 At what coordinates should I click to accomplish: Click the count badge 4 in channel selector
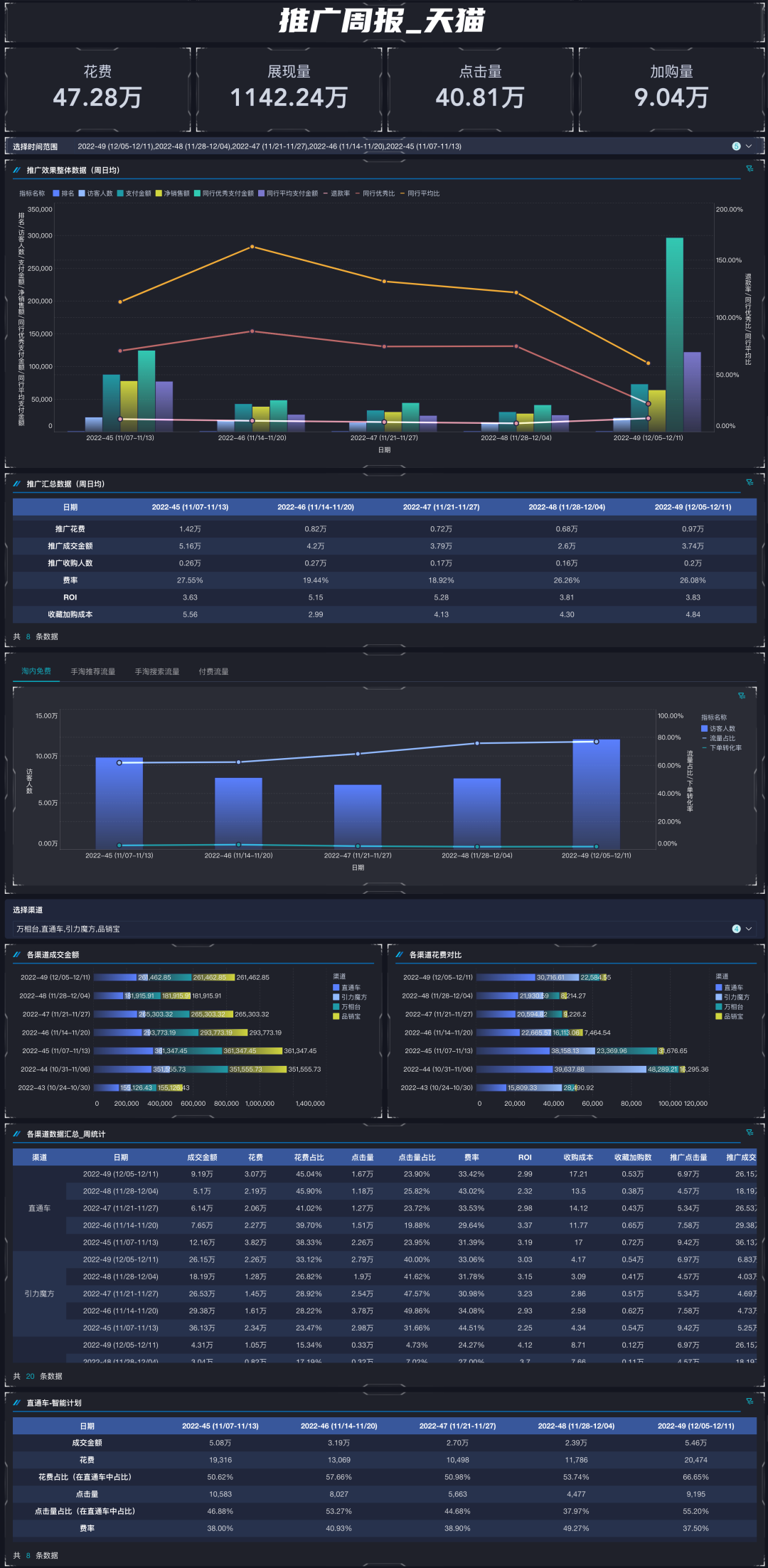[x=736, y=929]
